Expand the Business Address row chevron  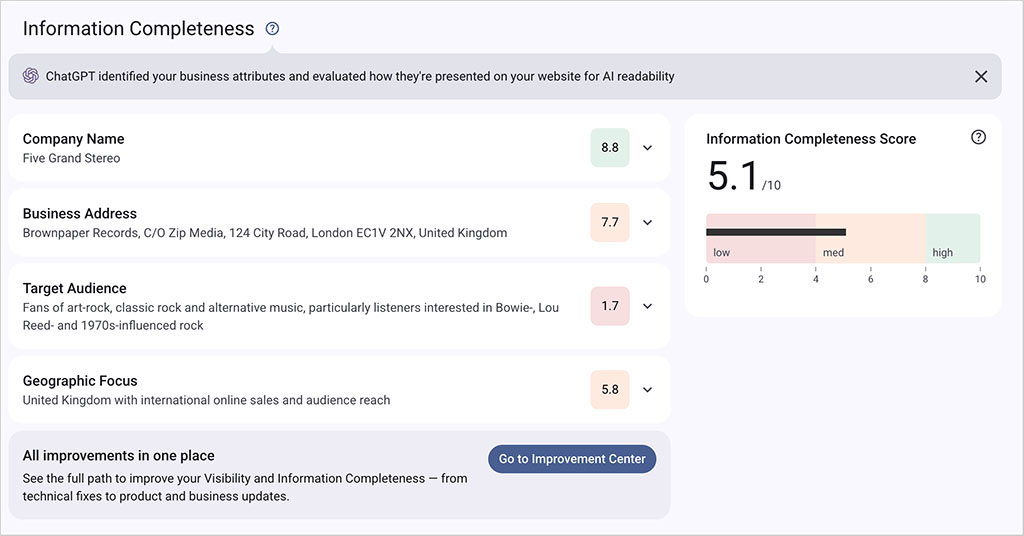(647, 223)
